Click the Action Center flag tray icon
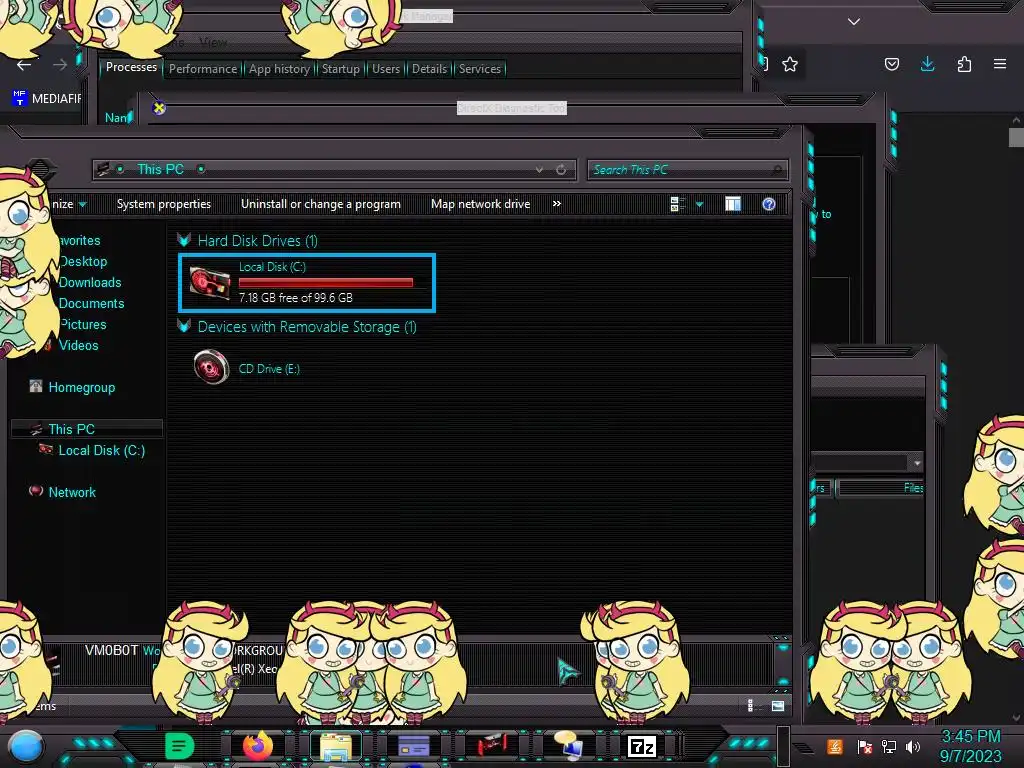Screen dimensions: 1024x768 click(865, 746)
